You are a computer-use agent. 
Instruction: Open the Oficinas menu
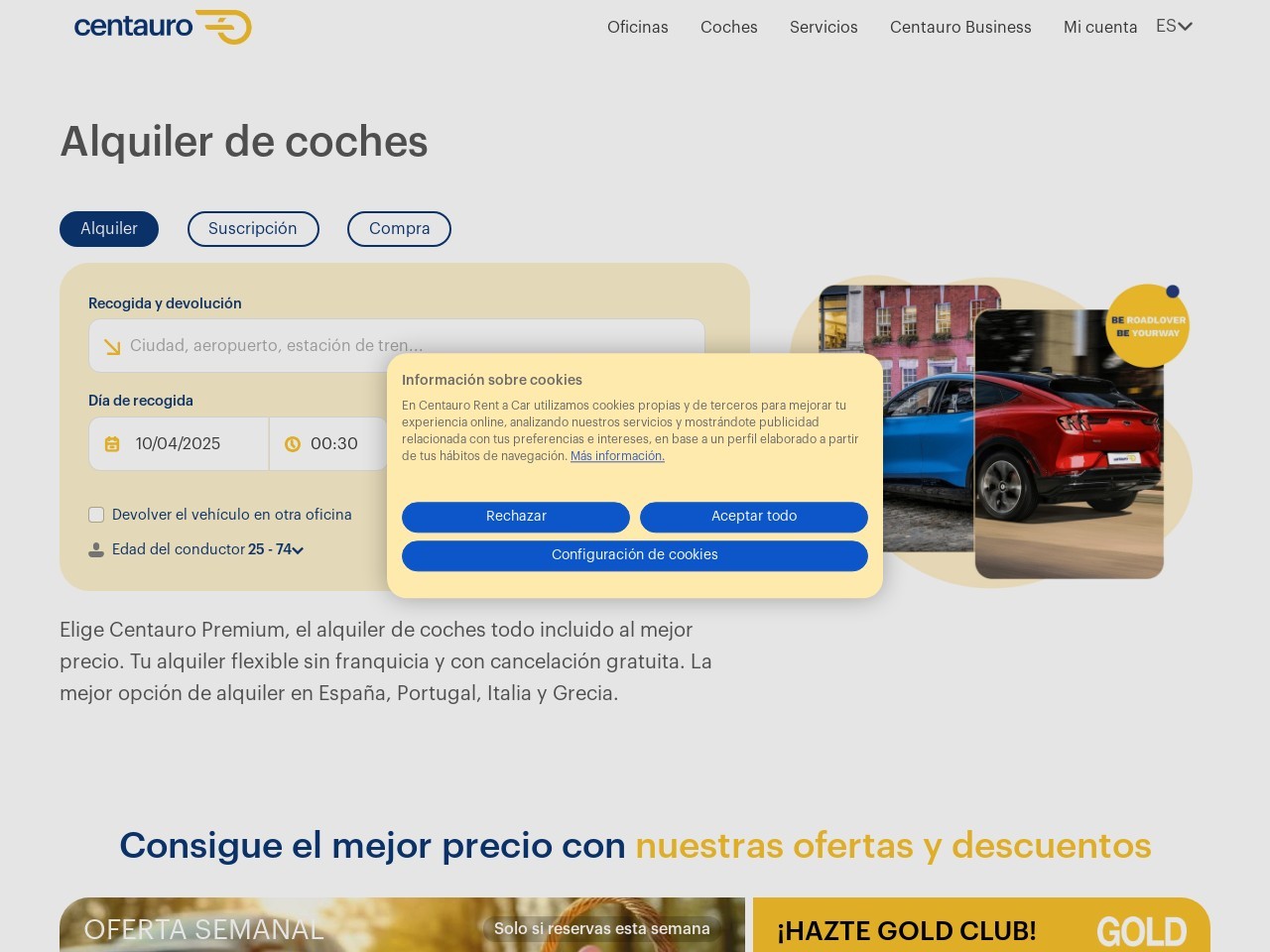(638, 28)
